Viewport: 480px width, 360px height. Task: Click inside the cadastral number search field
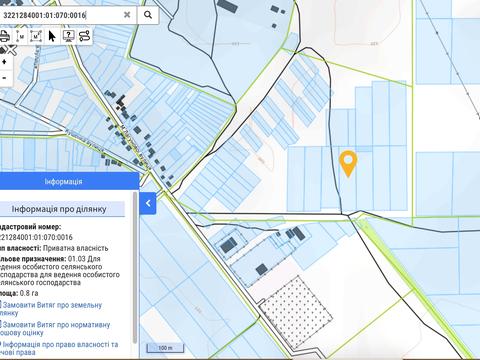pos(62,15)
